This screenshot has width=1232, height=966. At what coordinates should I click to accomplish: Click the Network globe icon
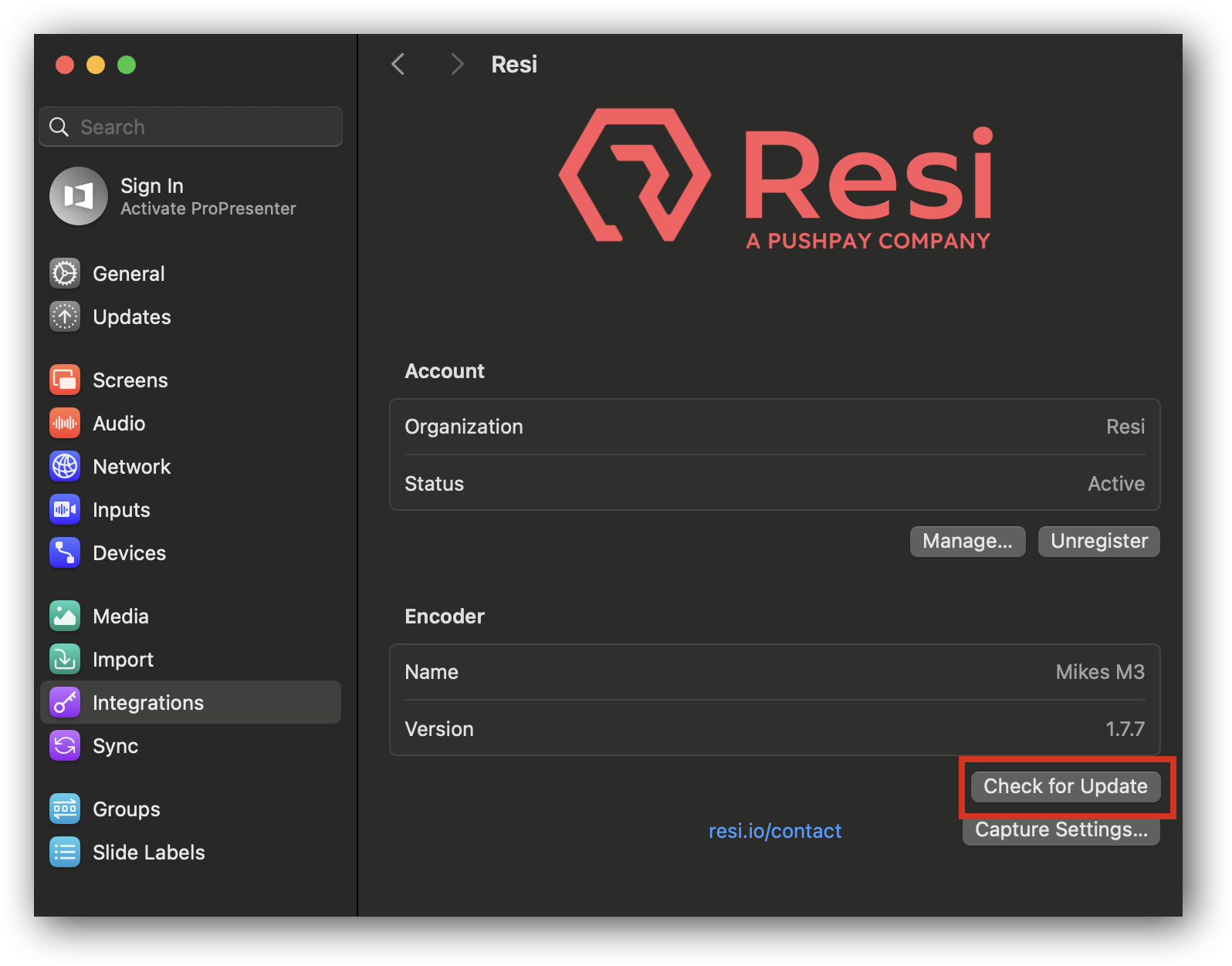coord(65,466)
